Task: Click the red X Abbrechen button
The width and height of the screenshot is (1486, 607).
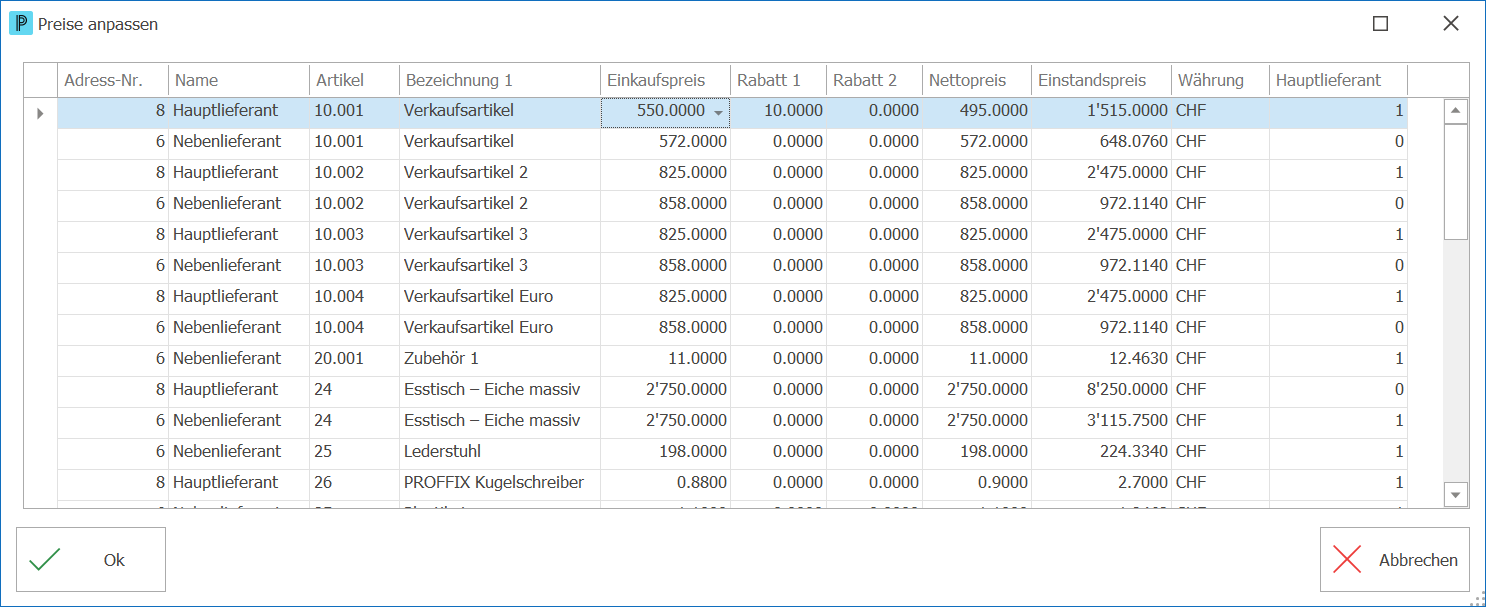Action: [x=1395, y=560]
